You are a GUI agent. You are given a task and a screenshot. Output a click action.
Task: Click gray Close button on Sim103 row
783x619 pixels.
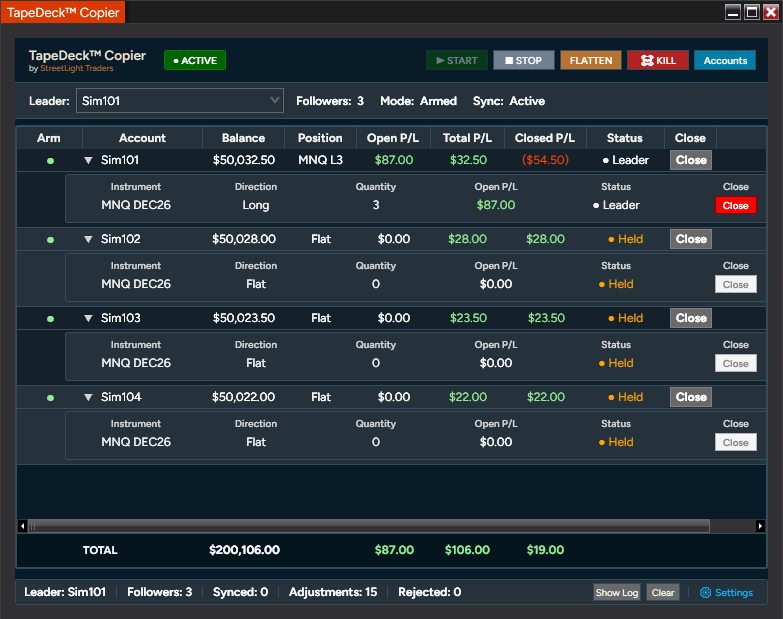[x=691, y=318]
